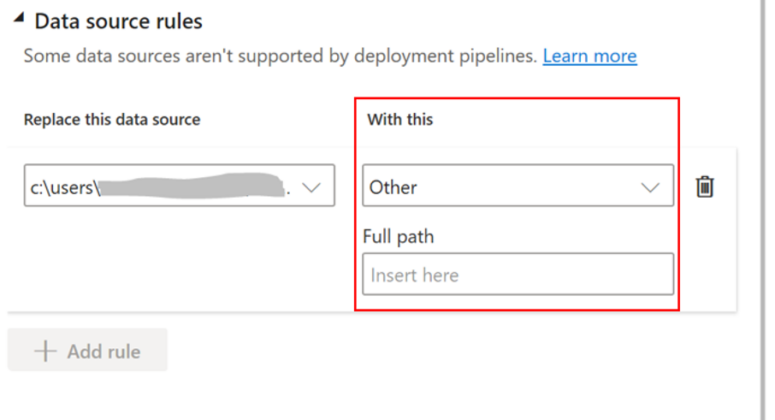Image resolution: width=775 pixels, height=420 pixels.
Task: Click the unsupported data sources description text
Action: (280, 56)
